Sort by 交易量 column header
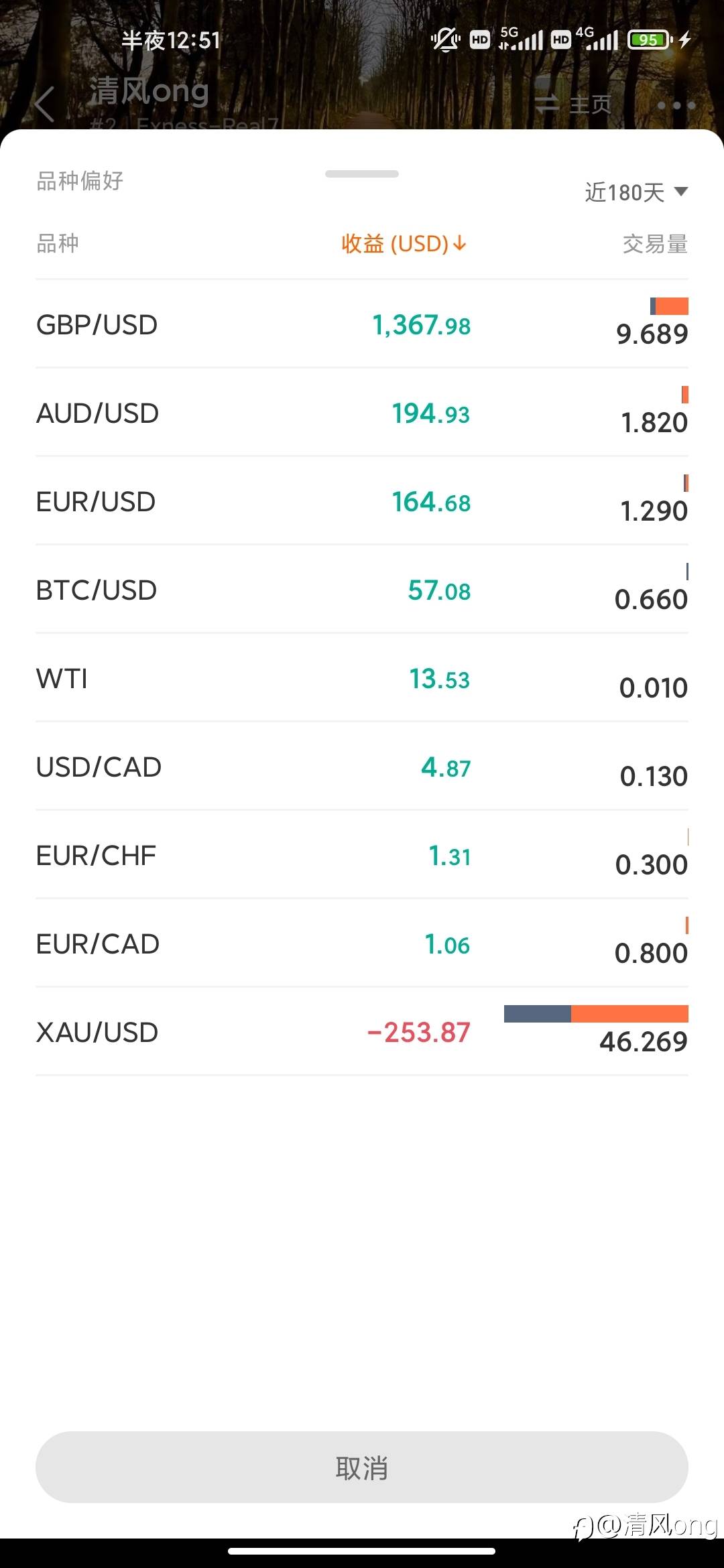 pyautogui.click(x=655, y=244)
